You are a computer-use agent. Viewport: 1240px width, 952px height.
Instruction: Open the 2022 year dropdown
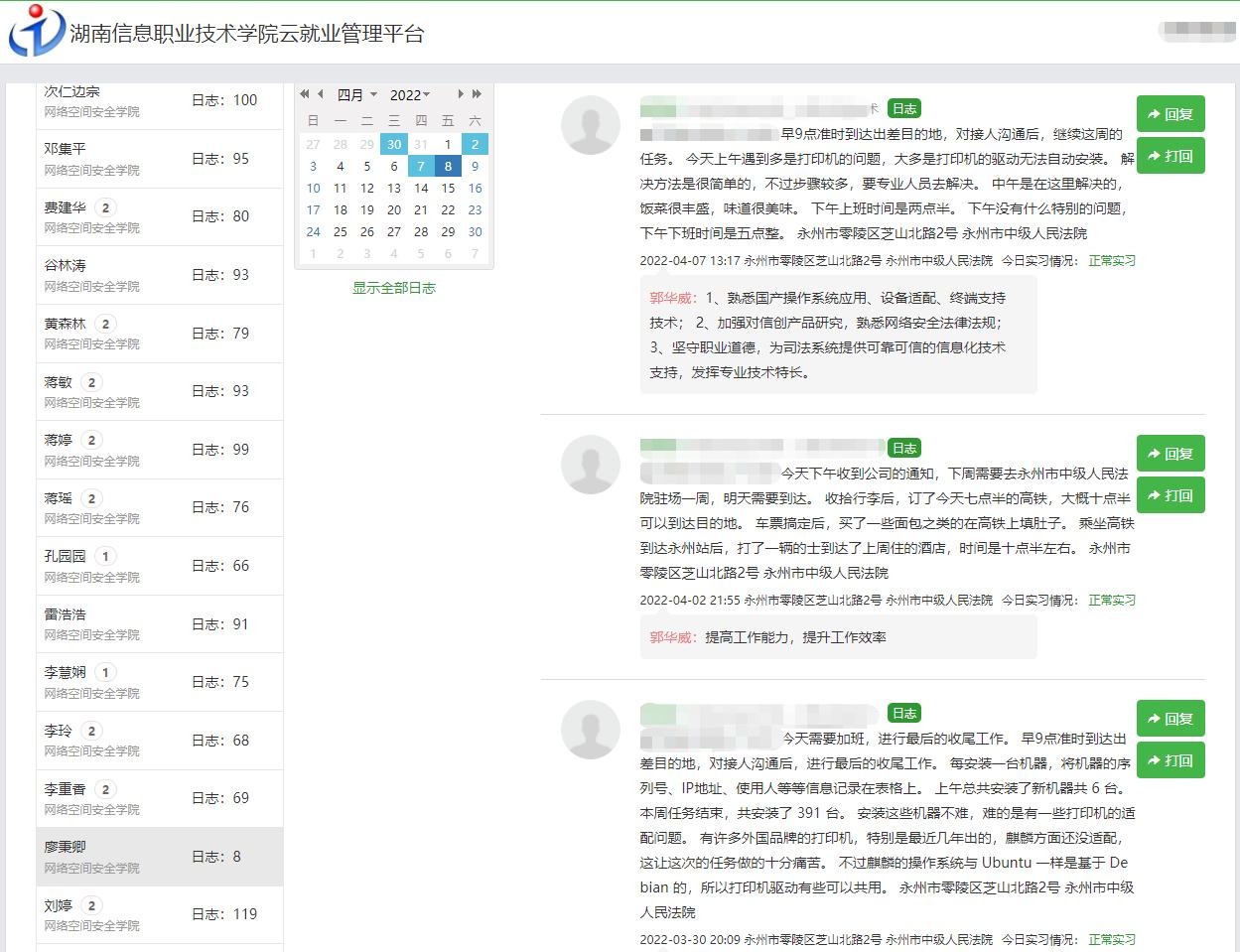coord(409,95)
